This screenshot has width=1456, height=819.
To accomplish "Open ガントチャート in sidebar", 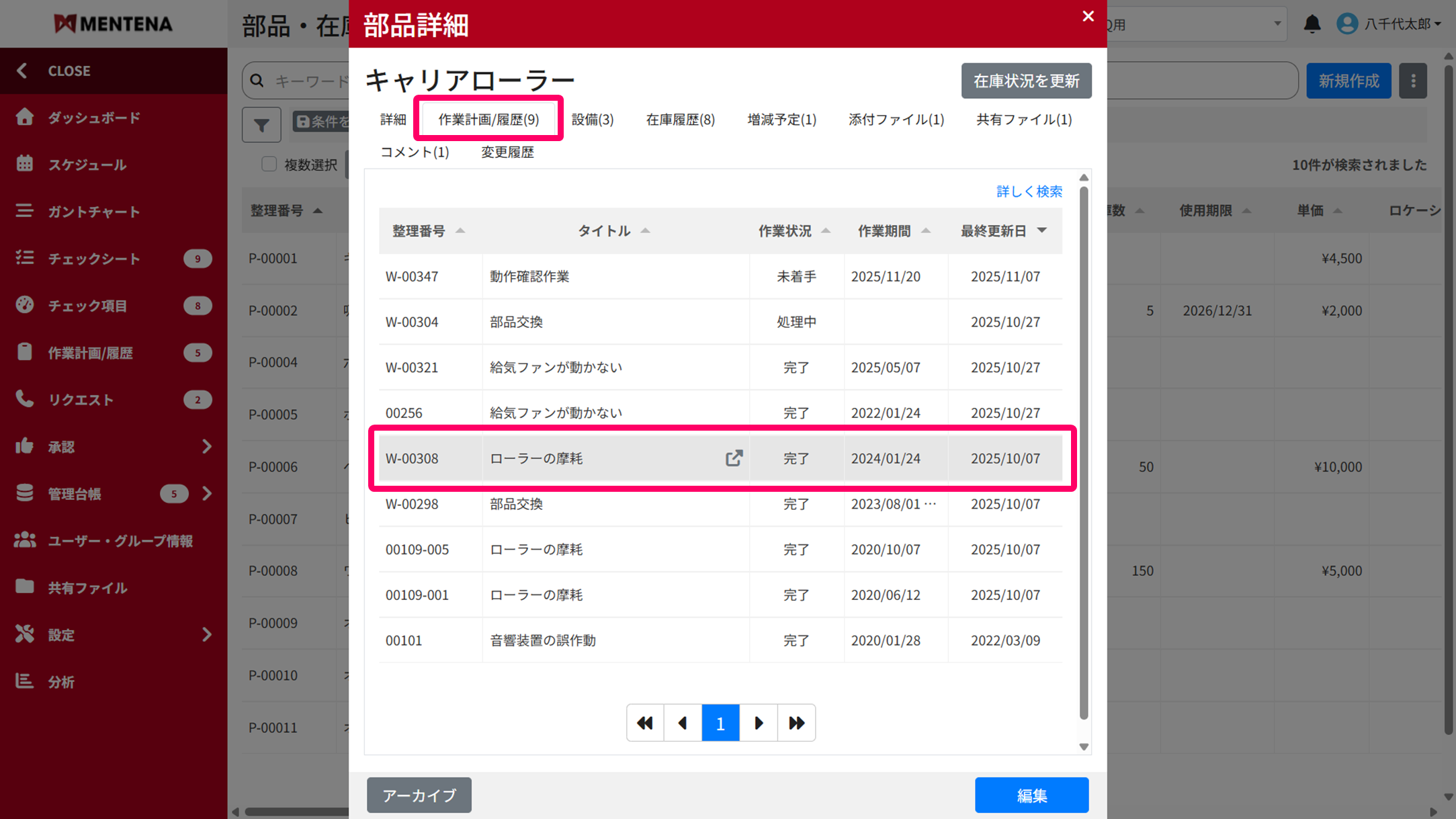I will pyautogui.click(x=94, y=212).
